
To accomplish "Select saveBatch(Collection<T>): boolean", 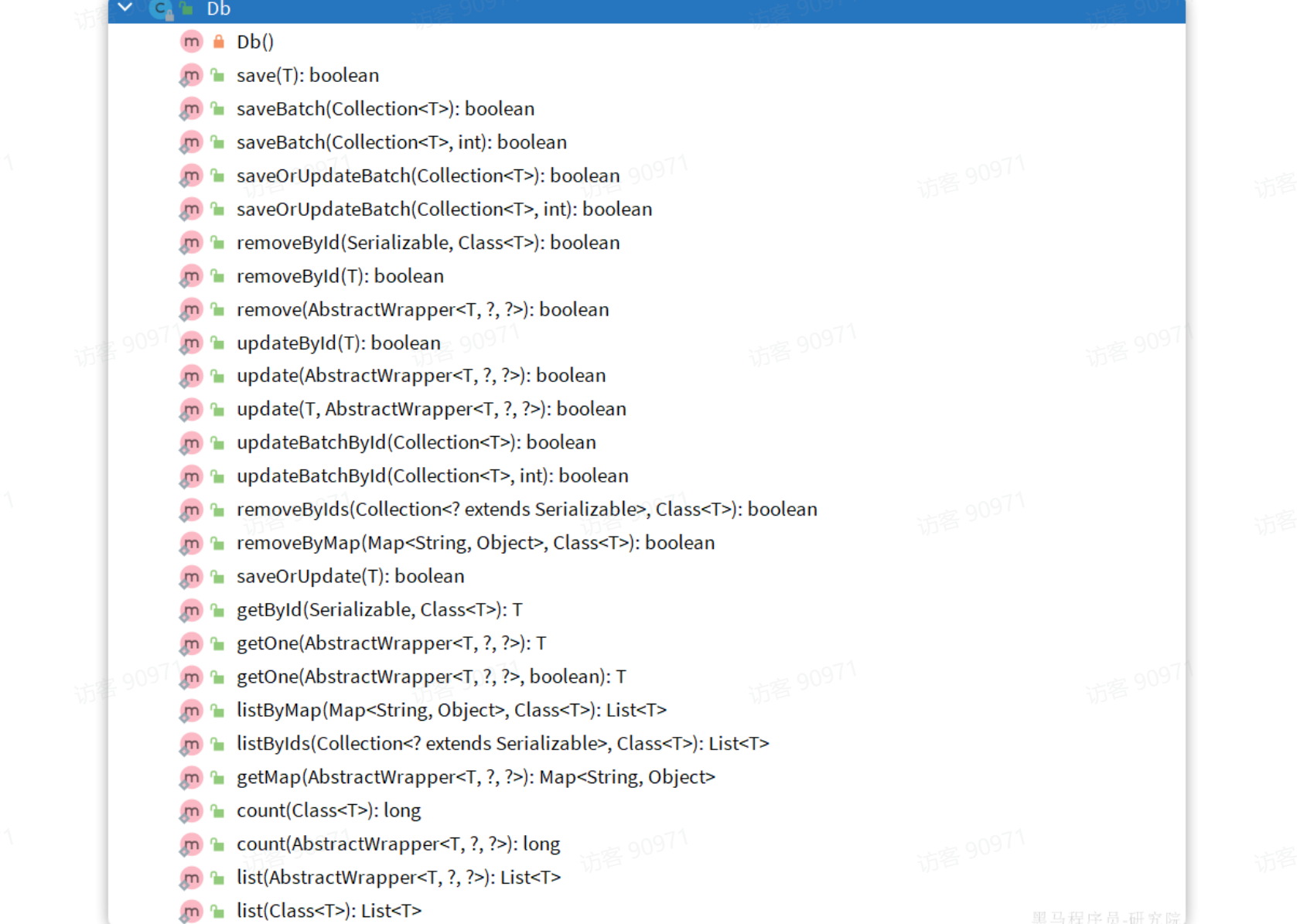I will (x=385, y=109).
